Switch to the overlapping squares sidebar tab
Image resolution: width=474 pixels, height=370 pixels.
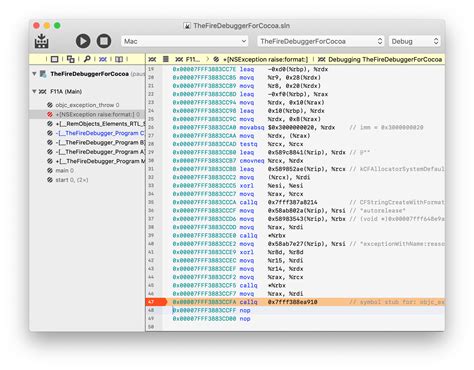(x=70, y=59)
